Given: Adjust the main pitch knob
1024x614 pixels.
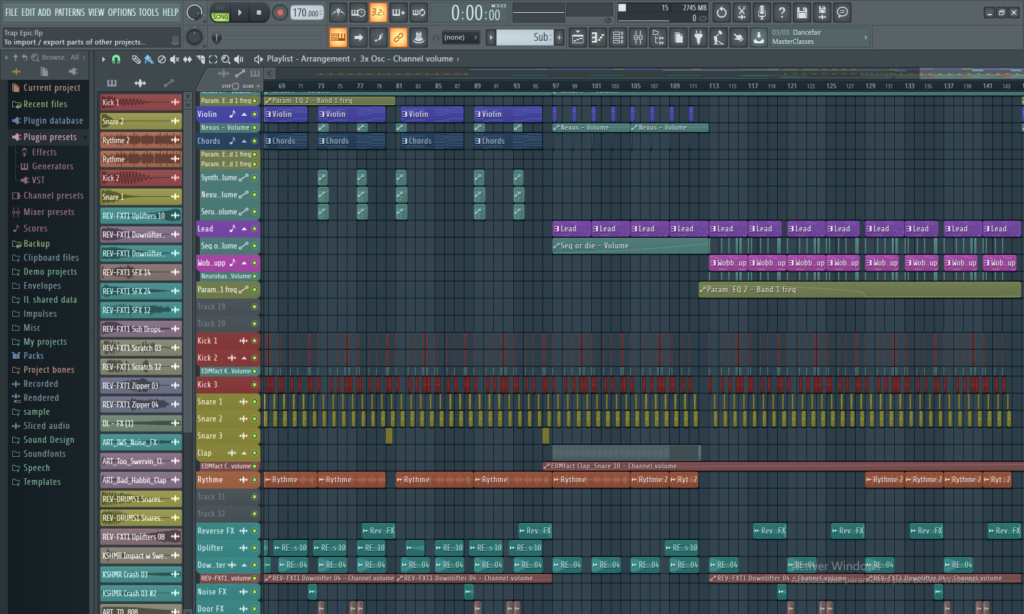Looking at the screenshot, I should (194, 37).
